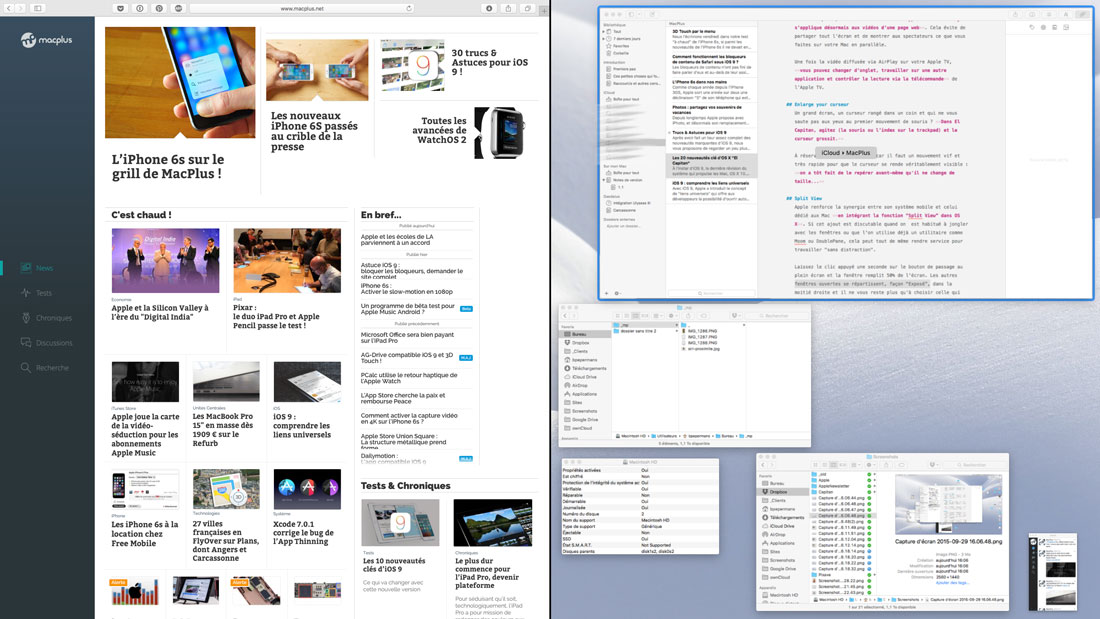Screen dimensions: 1100x619
Task: Show all Safari tabs
Action: [528, 8]
